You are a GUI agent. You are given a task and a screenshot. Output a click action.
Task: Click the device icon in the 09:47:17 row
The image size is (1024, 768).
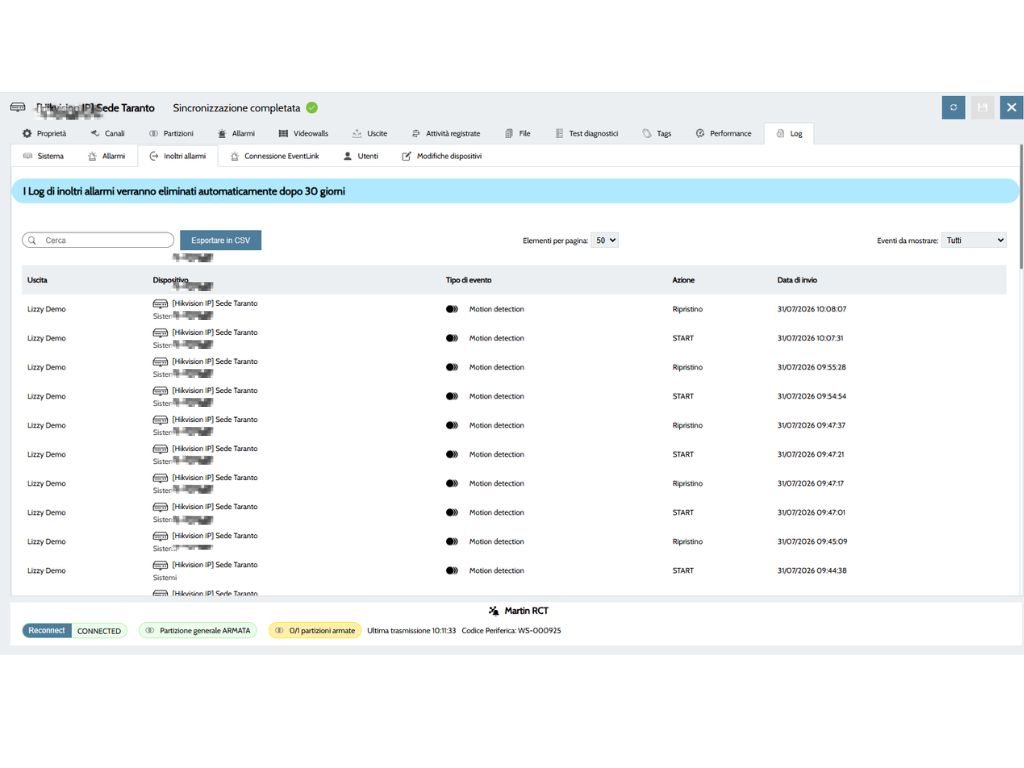tap(160, 478)
